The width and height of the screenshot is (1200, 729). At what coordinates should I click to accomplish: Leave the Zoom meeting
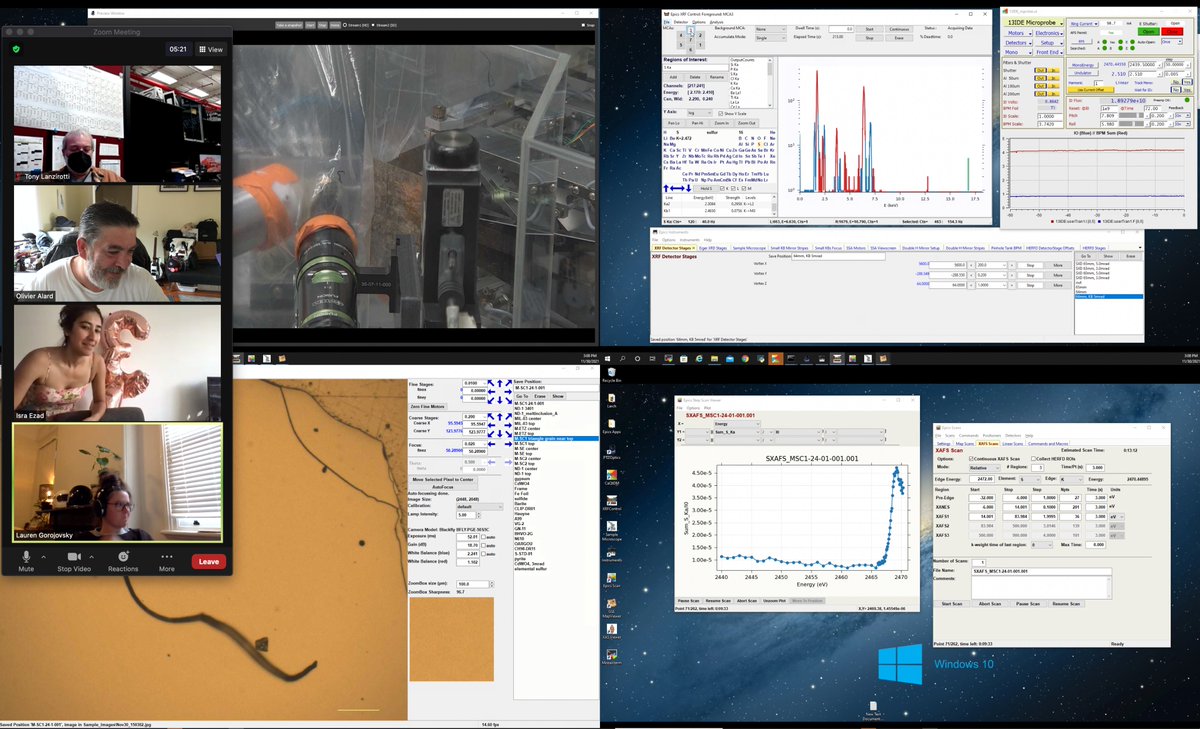coord(208,562)
